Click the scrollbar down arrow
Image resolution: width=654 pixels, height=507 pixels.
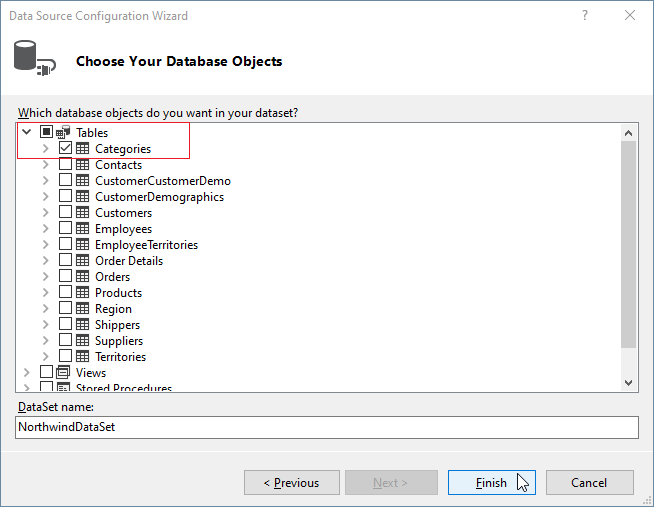629,382
